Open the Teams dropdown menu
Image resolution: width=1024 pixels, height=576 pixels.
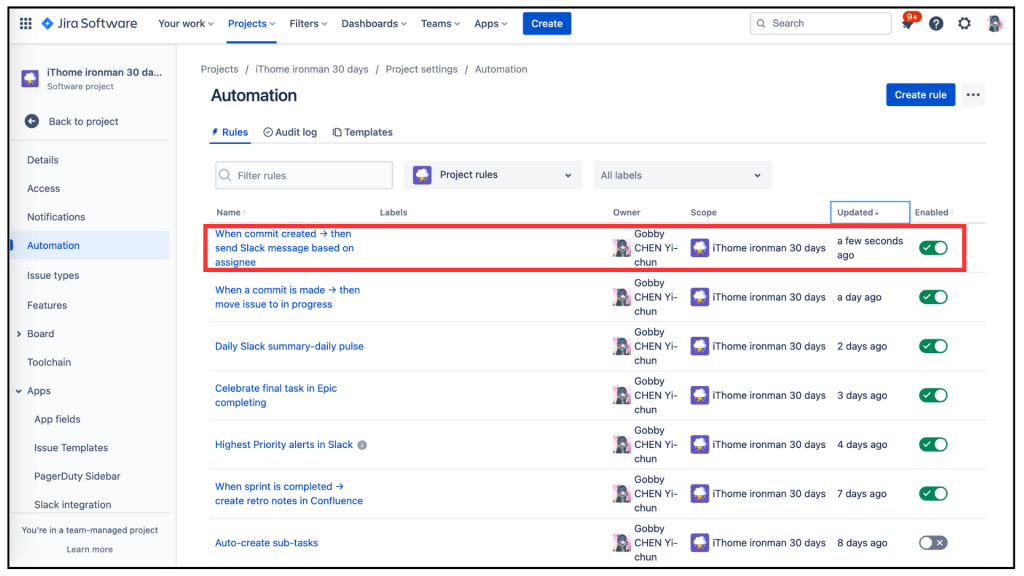pos(440,24)
